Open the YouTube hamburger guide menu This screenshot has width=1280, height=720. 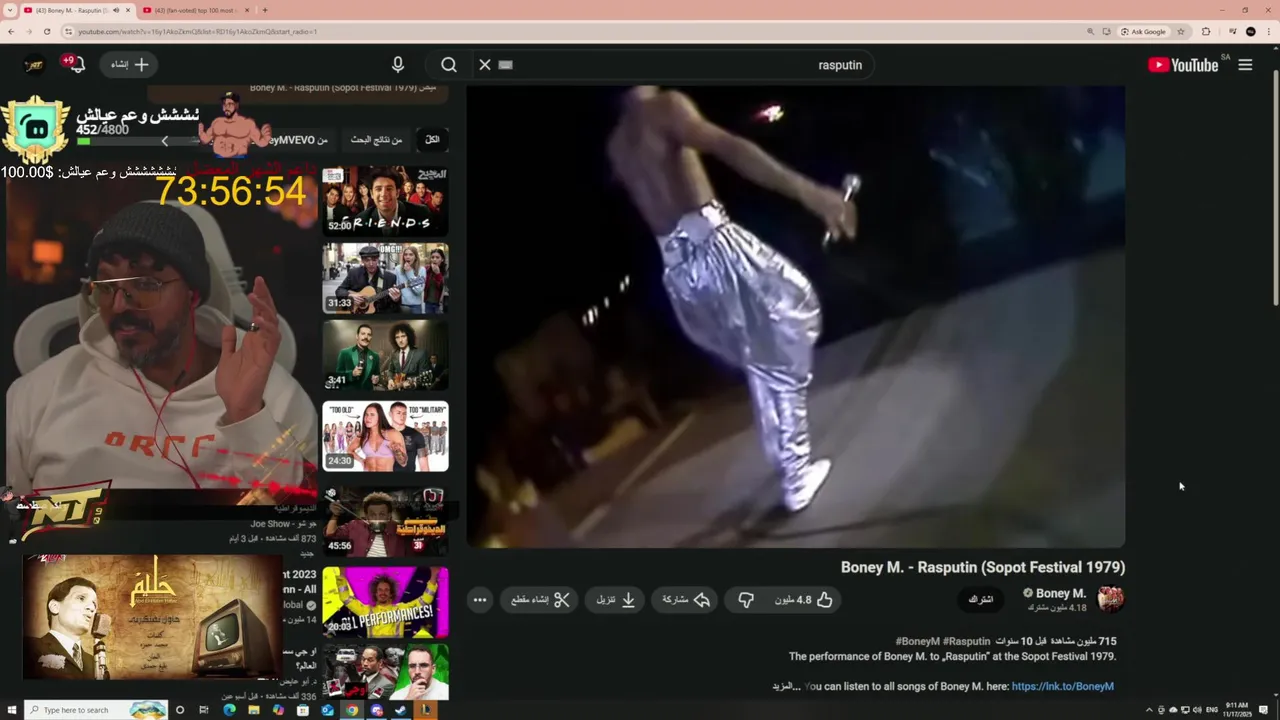pyautogui.click(x=1245, y=65)
